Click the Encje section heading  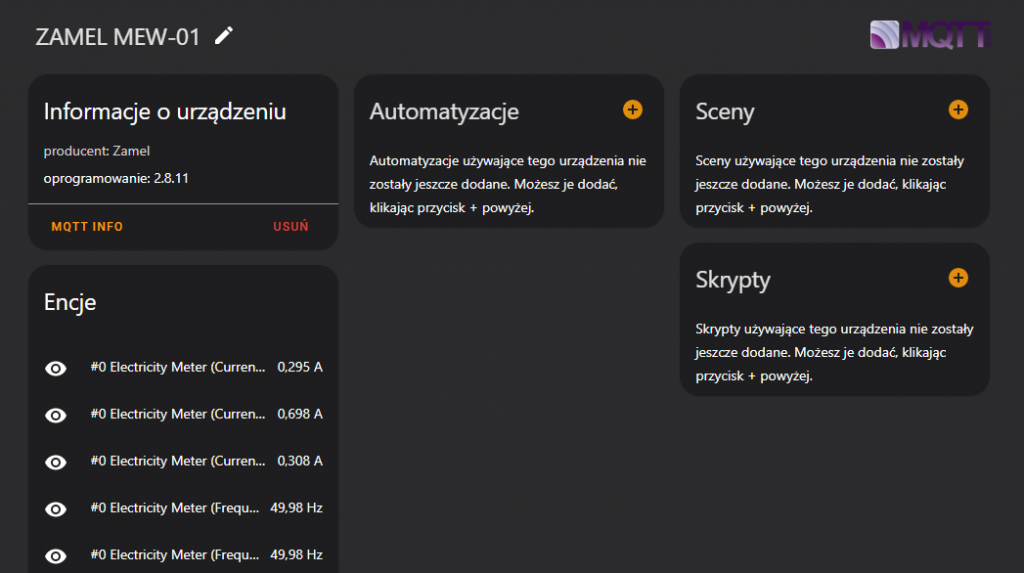[x=70, y=302]
